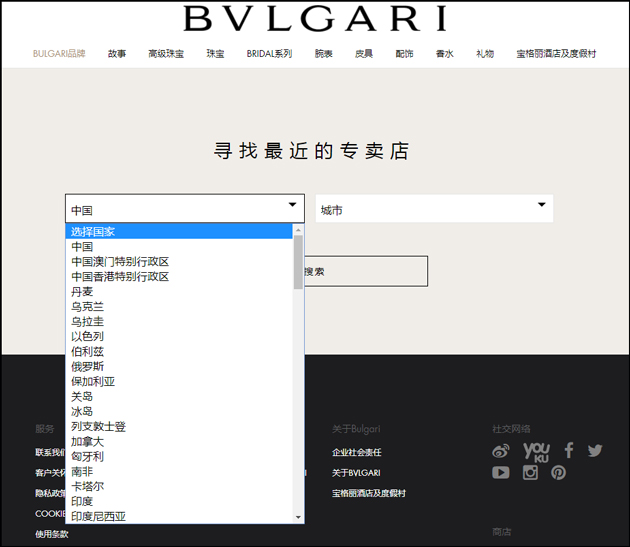Open 珠宝 menu item
This screenshot has width=630, height=547.
pyautogui.click(x=215, y=53)
